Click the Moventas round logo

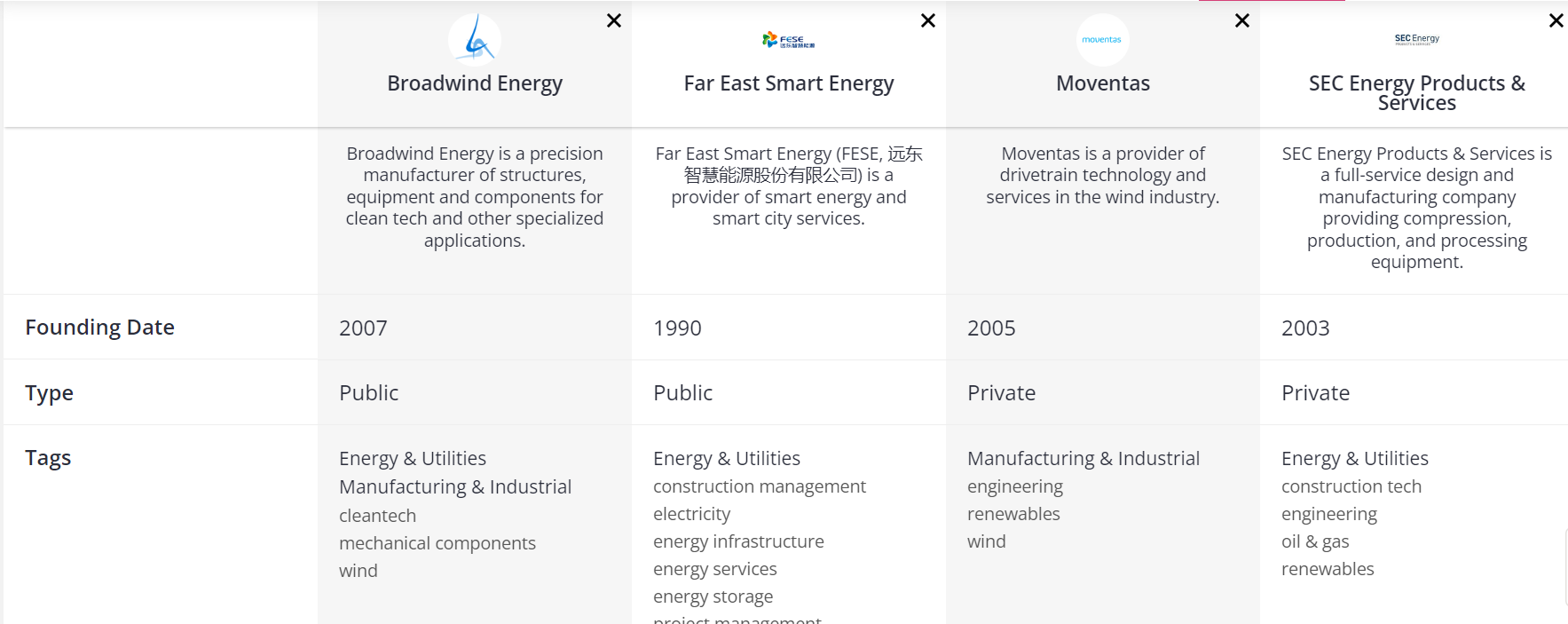[1102, 40]
